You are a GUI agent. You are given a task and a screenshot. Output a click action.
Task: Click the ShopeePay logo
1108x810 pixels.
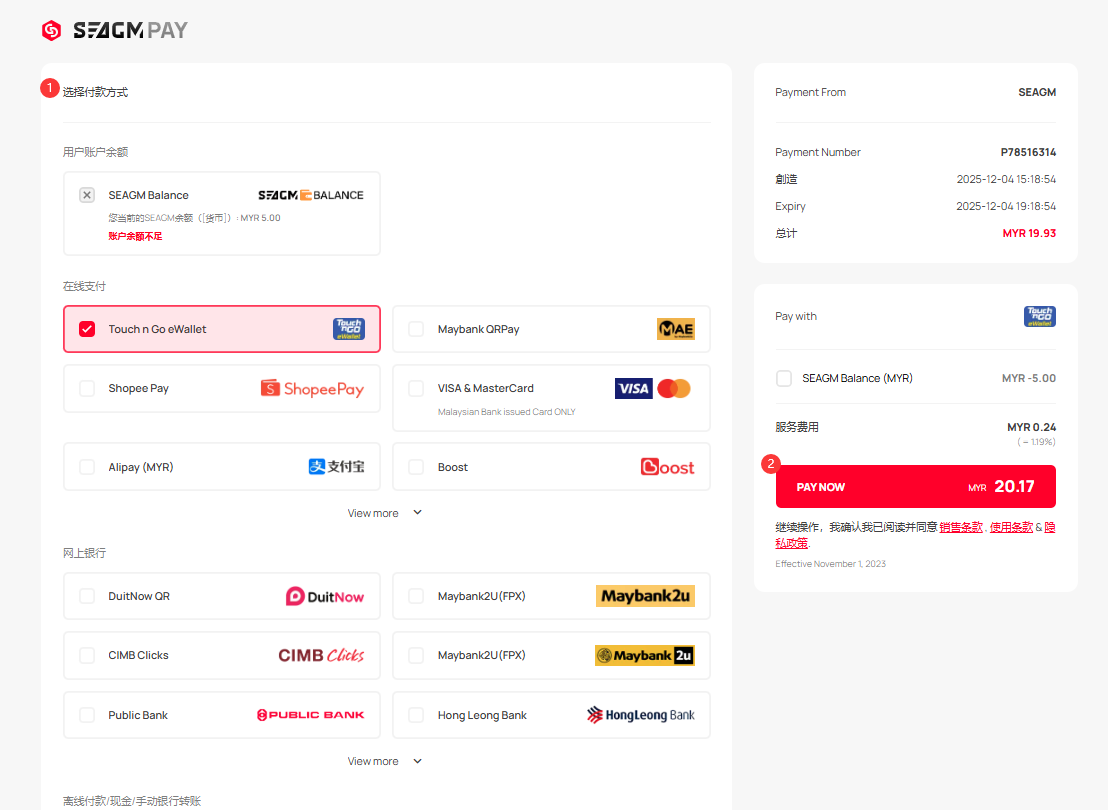point(312,389)
